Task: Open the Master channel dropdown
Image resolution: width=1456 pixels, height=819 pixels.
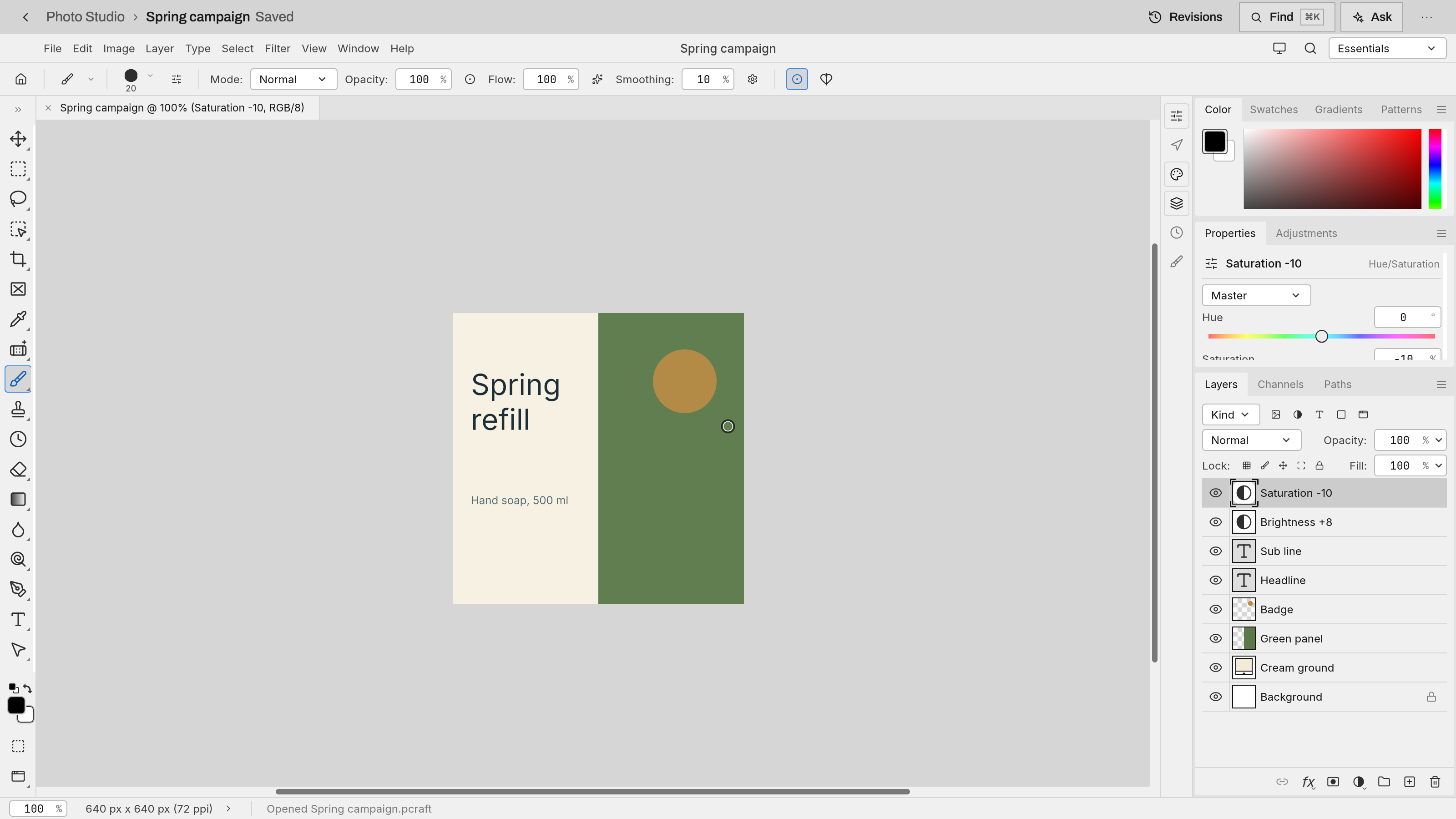Action: coord(1256,296)
